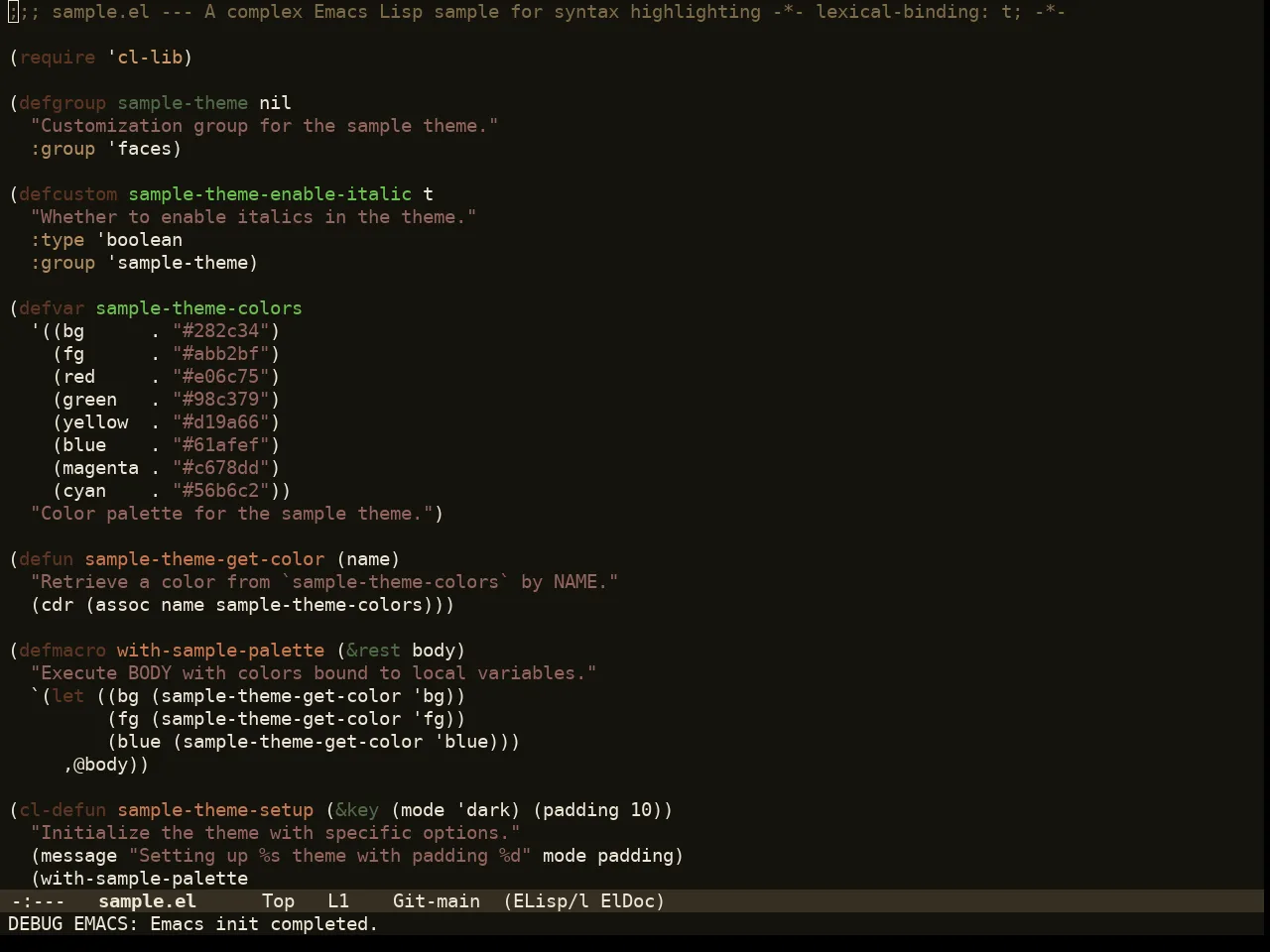Viewport: 1270px width, 952px height.
Task: Click the docstring "Initialize the theme with specific options."
Action: tap(276, 833)
